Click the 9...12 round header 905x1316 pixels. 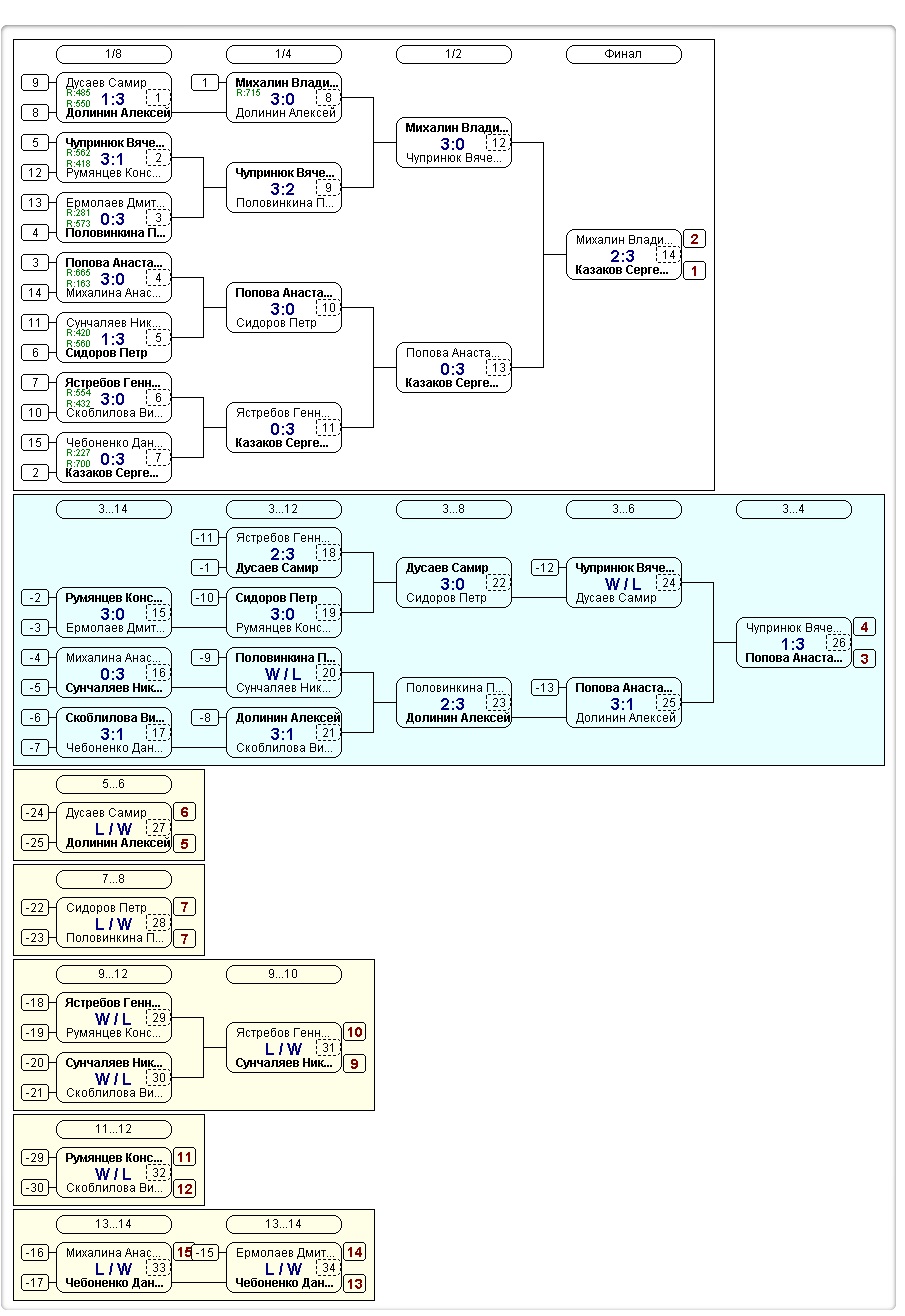click(x=114, y=974)
